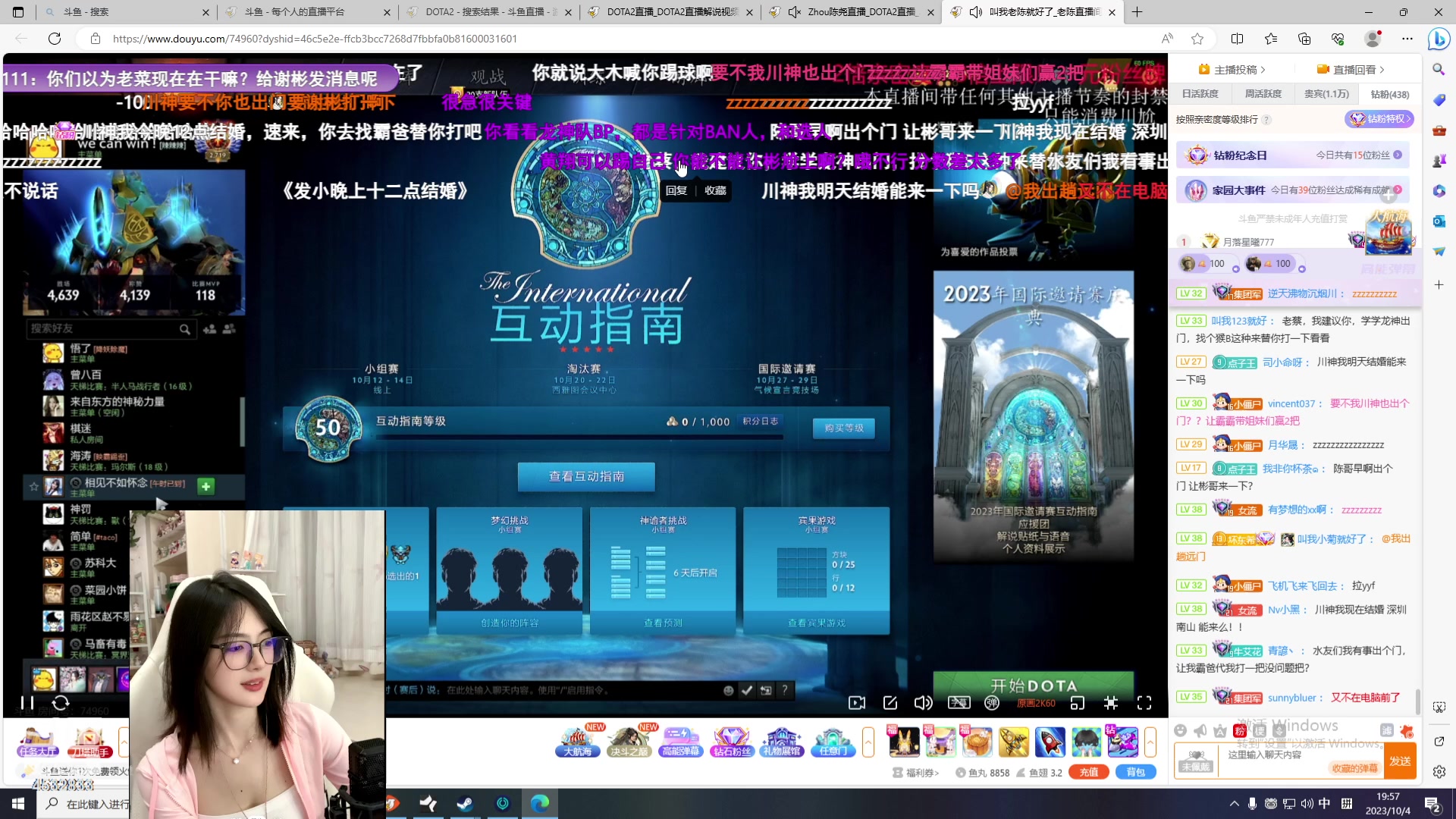The width and height of the screenshot is (1456, 819).
Task: Expand the gift list with right arrow
Action: click(x=1150, y=742)
